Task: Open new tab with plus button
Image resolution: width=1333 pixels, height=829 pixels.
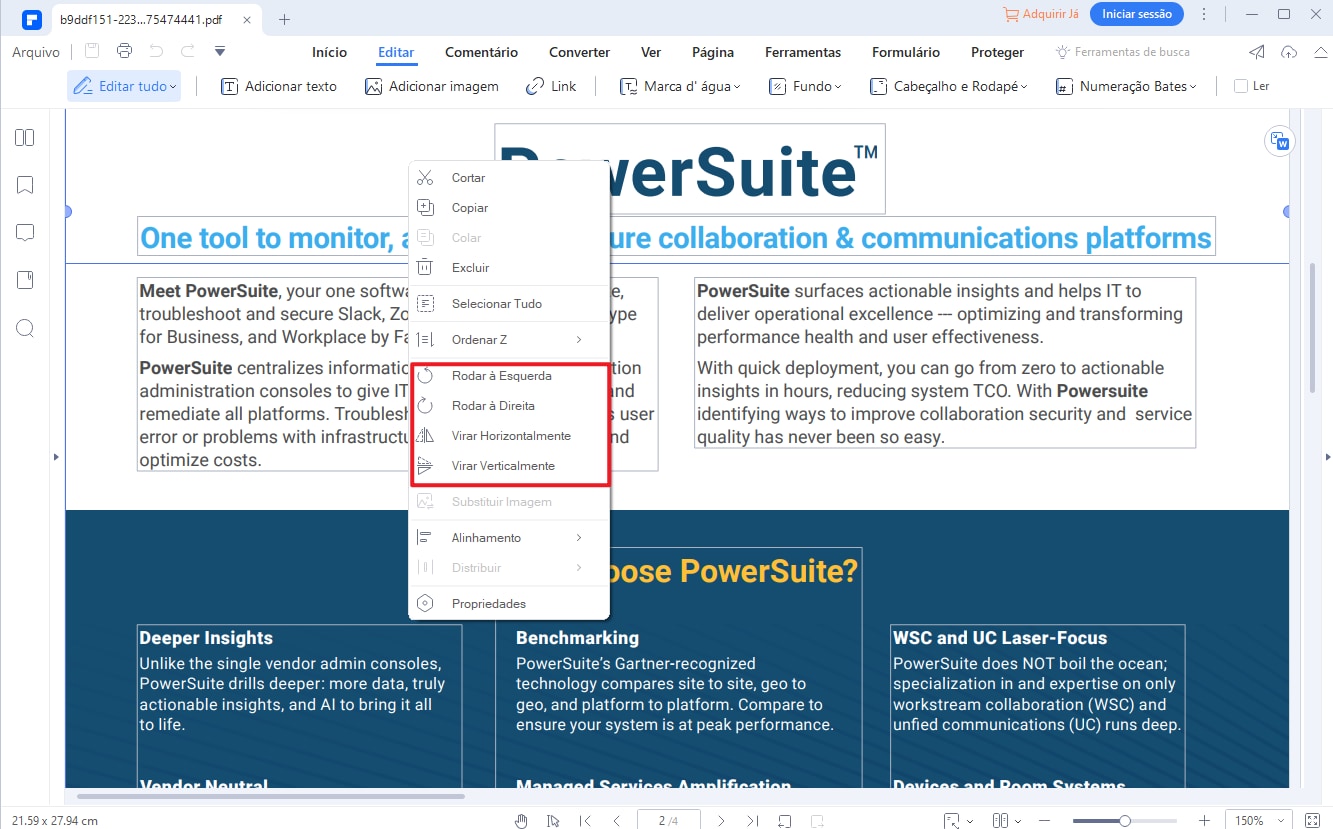Action: click(284, 19)
